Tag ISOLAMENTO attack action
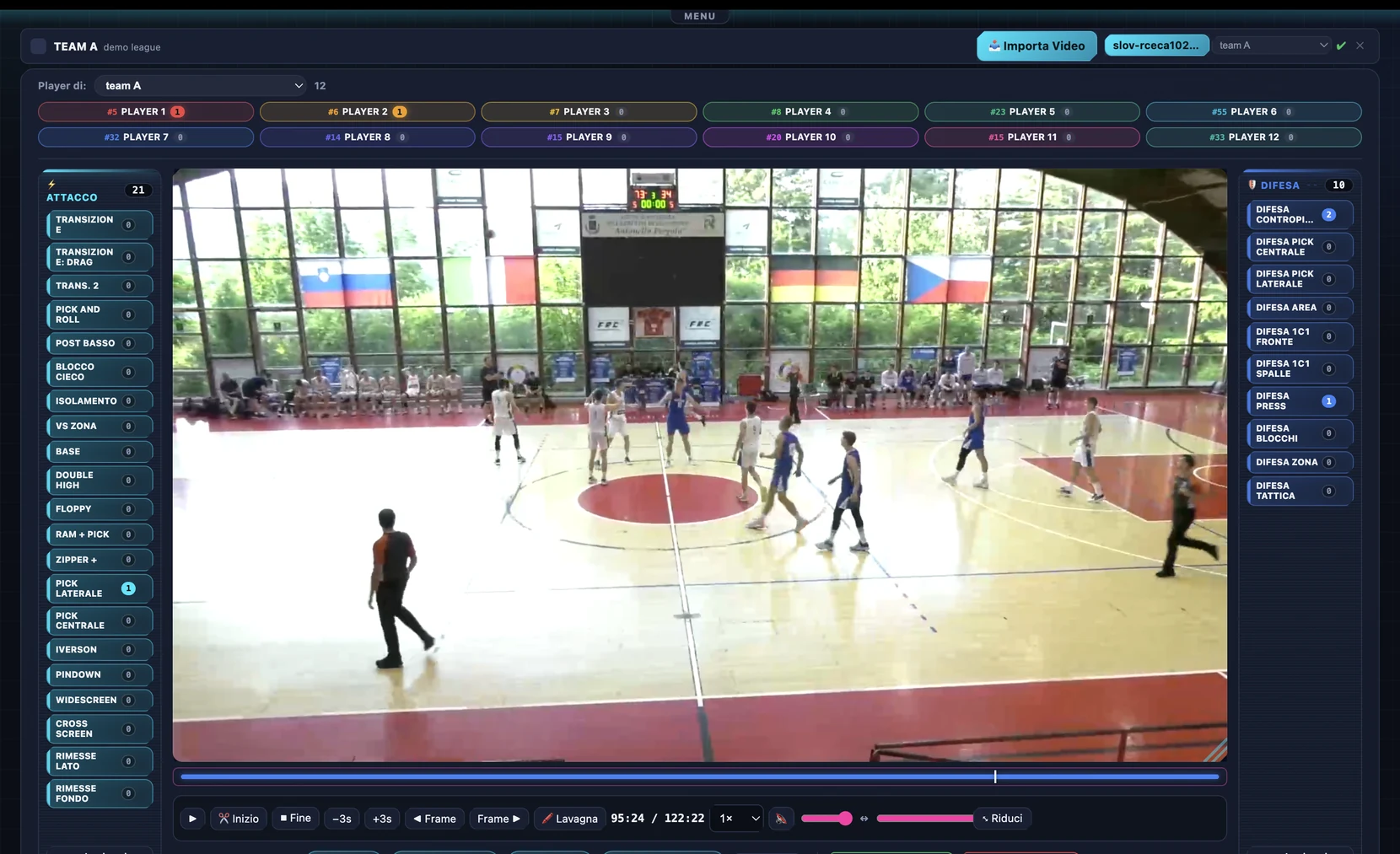Image resolution: width=1400 pixels, height=854 pixels. (x=100, y=401)
